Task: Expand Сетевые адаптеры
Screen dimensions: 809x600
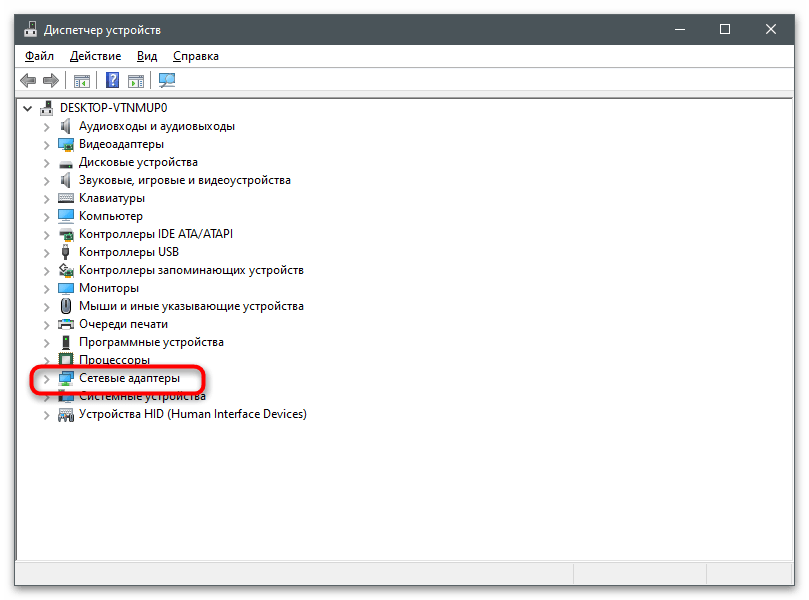Action: (x=46, y=379)
